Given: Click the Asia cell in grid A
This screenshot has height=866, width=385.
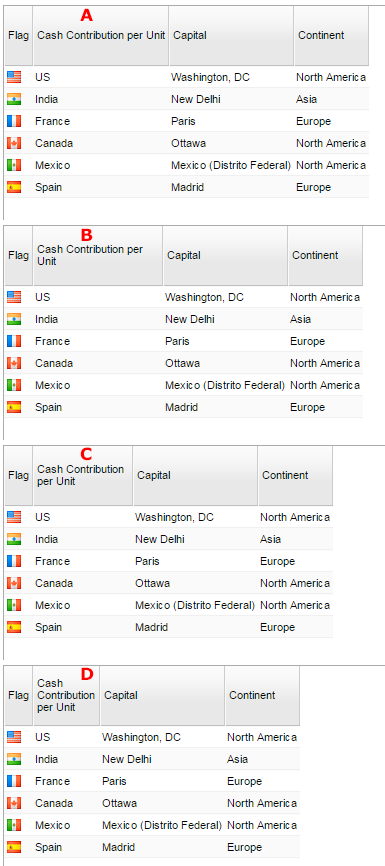Looking at the screenshot, I should [x=331, y=99].
